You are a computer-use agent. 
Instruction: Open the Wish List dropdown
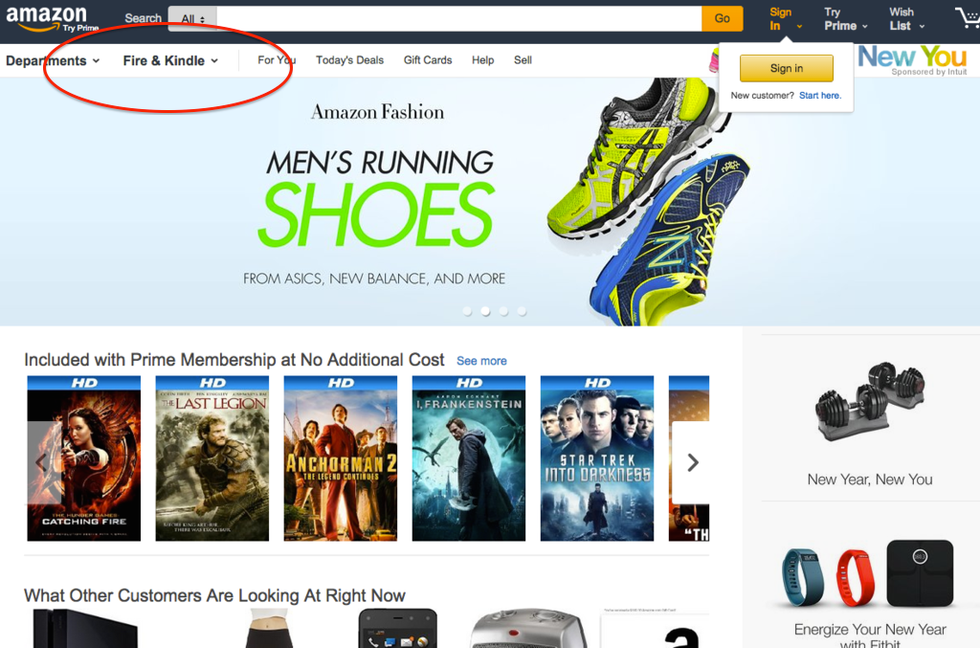906,19
